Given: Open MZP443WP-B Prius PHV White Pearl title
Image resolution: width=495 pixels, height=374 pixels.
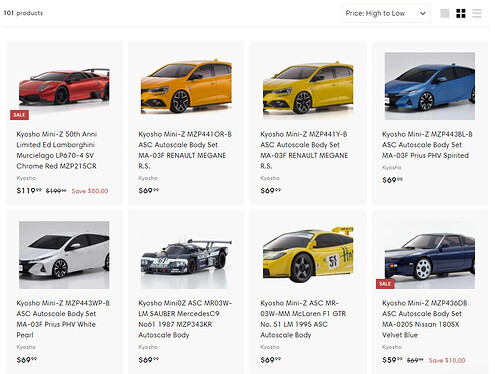Looking at the screenshot, I should pos(63,319).
